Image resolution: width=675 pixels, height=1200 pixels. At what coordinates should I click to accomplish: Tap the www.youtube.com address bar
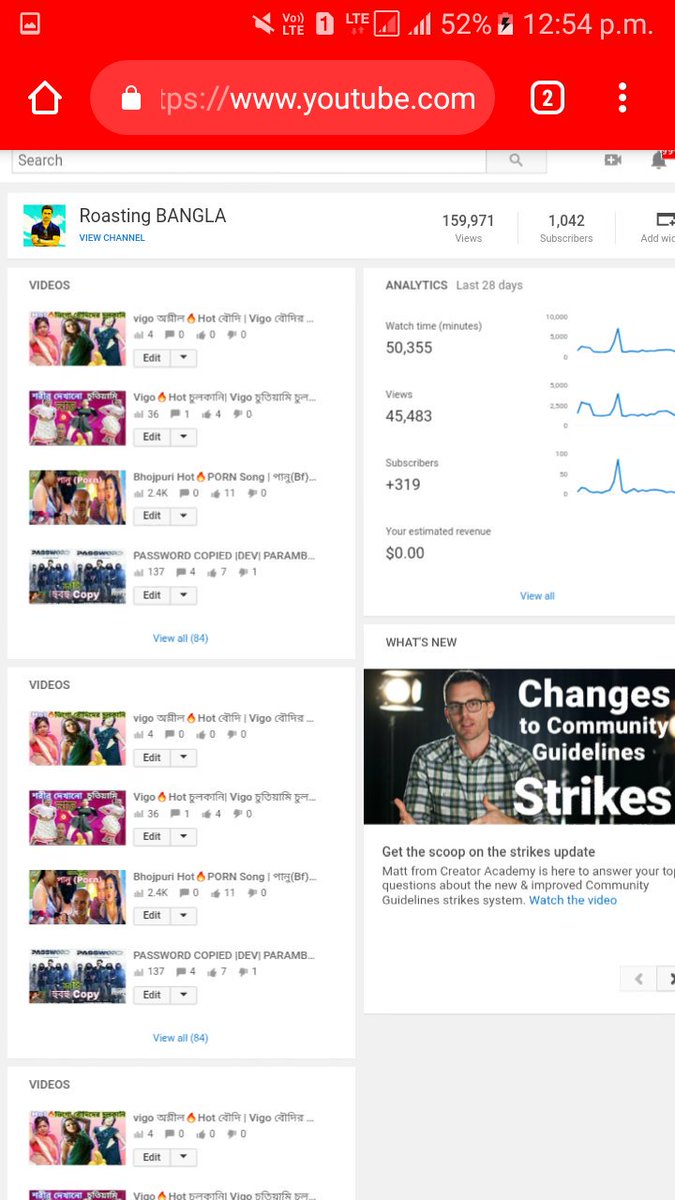(292, 98)
